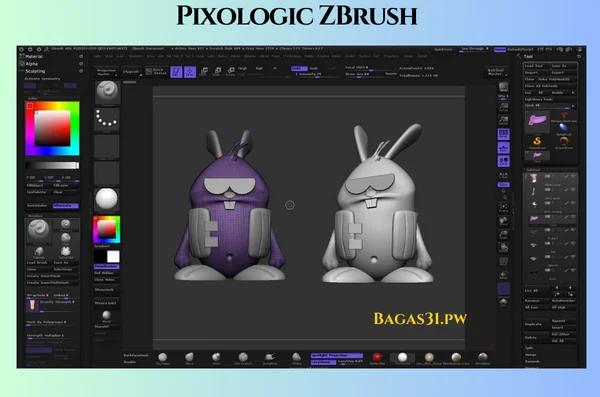This screenshot has width=600, height=397.
Task: Click the Merge sphere icon in left shelf
Action: 106,317
